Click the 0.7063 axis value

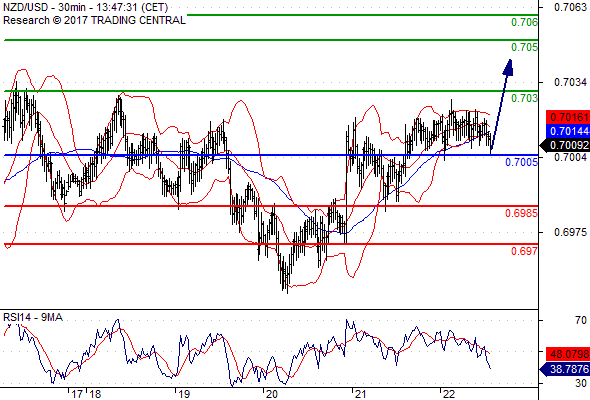pyautogui.click(x=570, y=7)
